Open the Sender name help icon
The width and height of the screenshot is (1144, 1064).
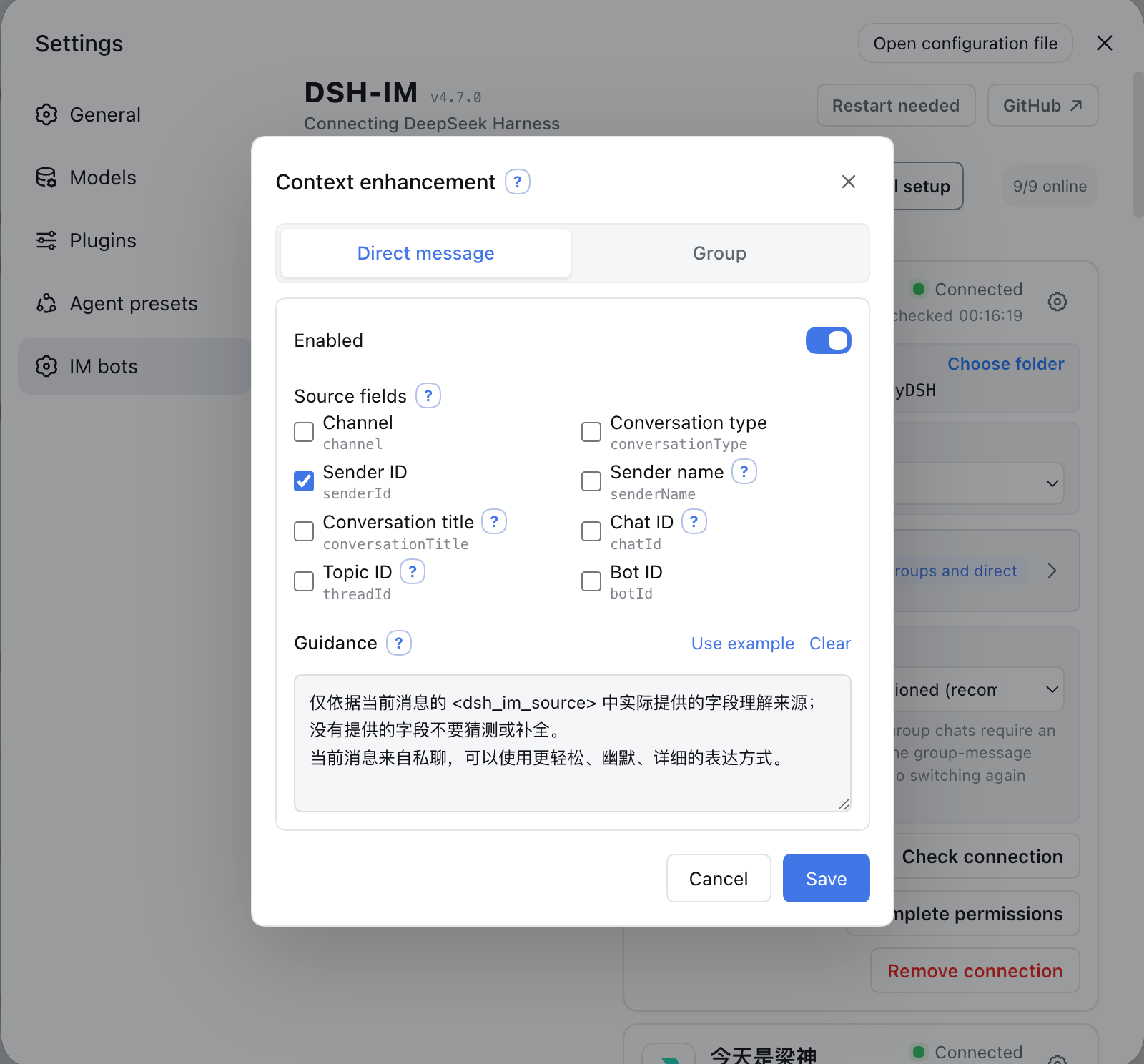tap(744, 471)
